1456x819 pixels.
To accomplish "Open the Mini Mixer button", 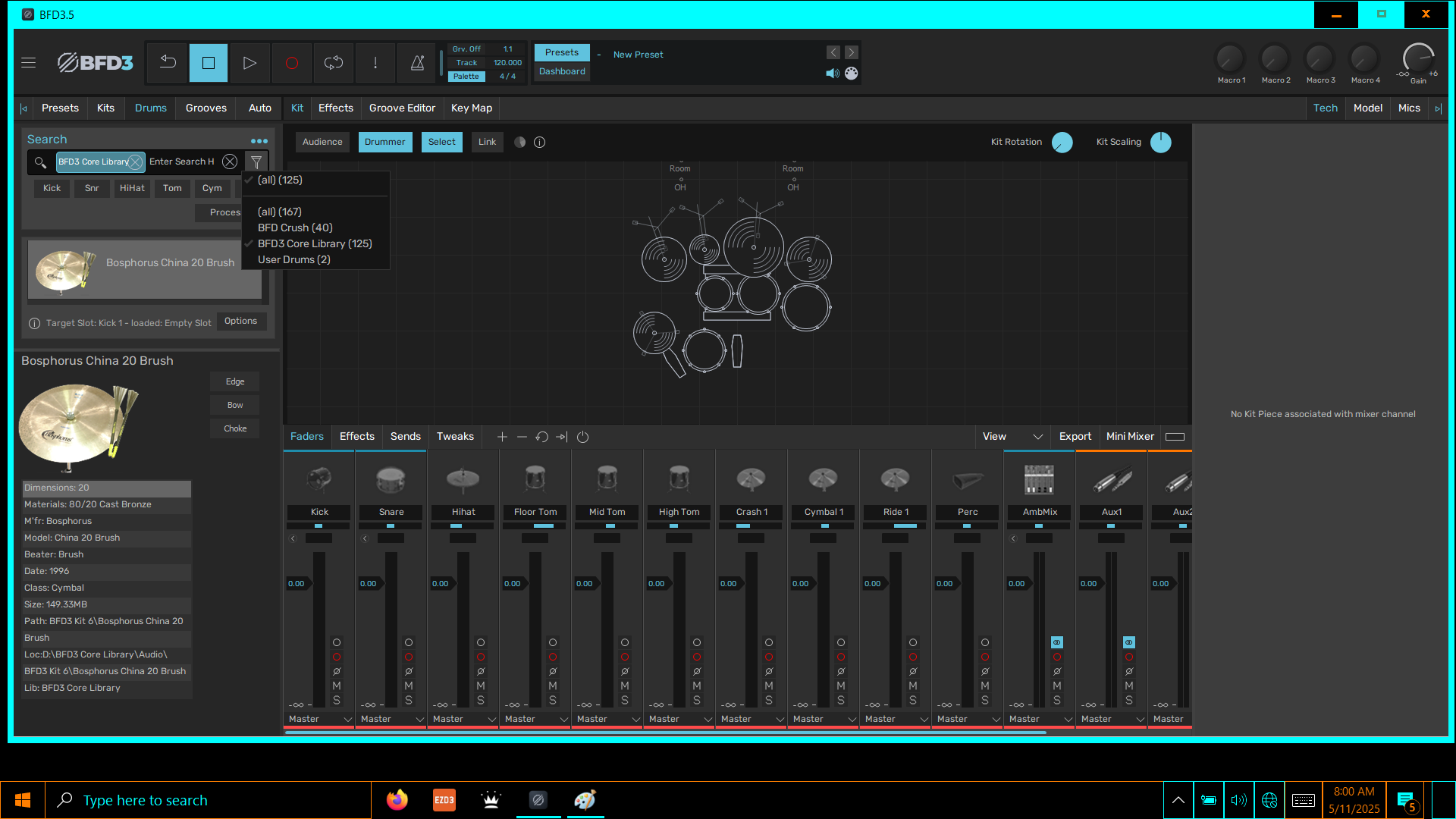I will pos(1130,437).
